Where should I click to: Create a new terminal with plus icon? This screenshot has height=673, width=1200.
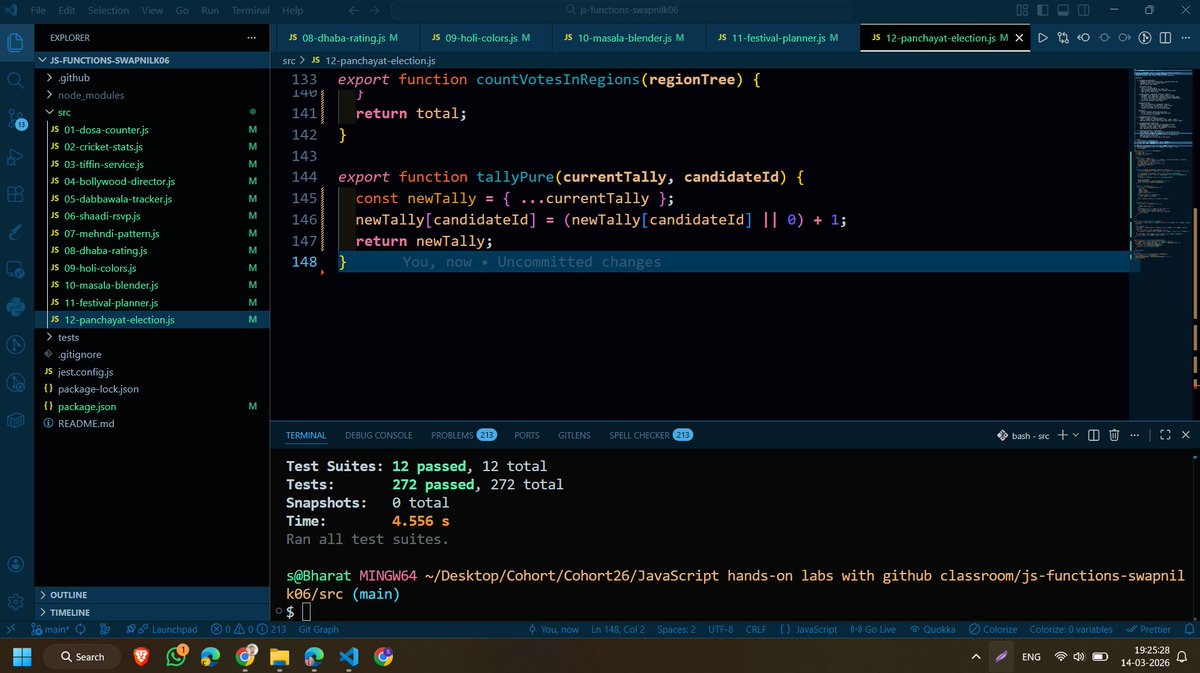click(x=1062, y=435)
